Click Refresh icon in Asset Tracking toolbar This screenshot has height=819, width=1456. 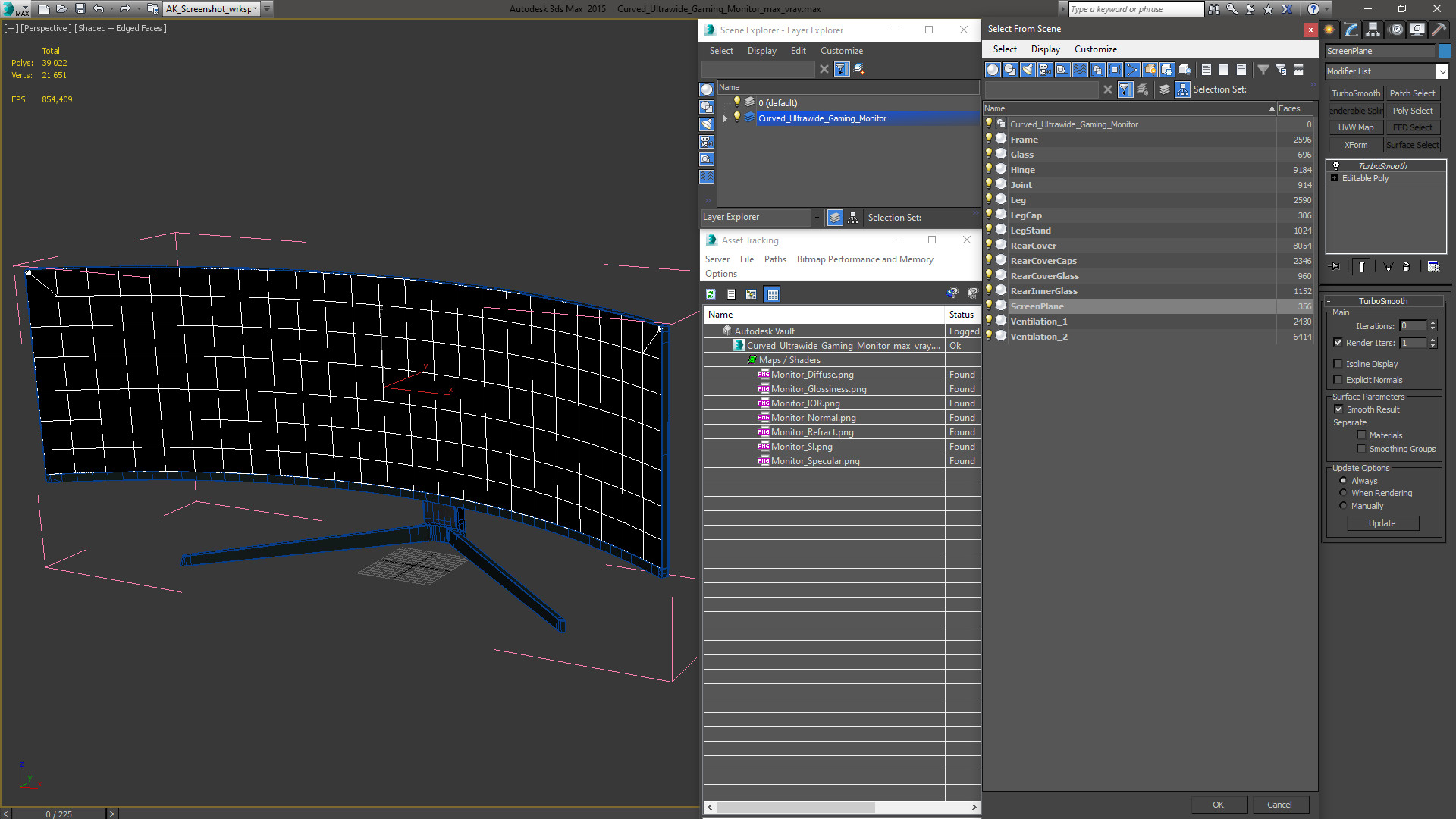point(711,294)
